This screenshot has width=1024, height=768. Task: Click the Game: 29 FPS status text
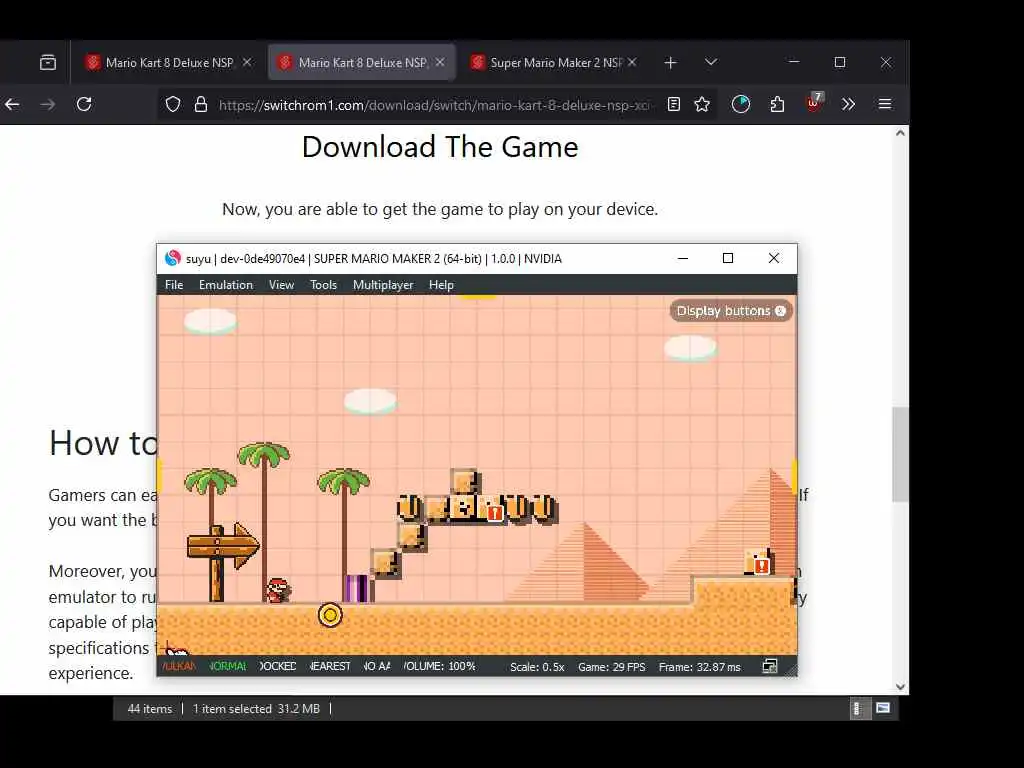[x=611, y=667]
